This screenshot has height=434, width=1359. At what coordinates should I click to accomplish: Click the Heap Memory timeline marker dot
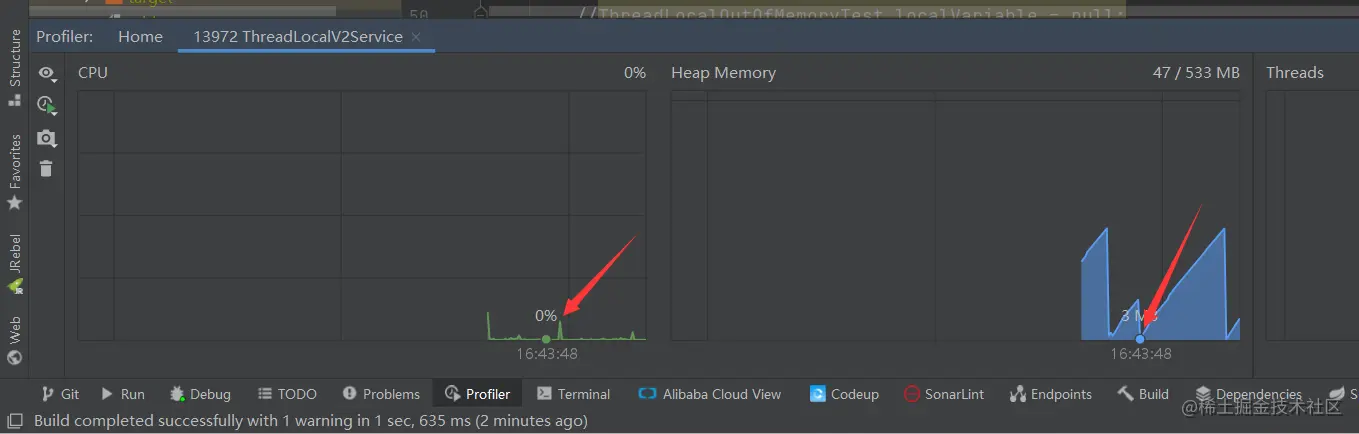point(1140,339)
